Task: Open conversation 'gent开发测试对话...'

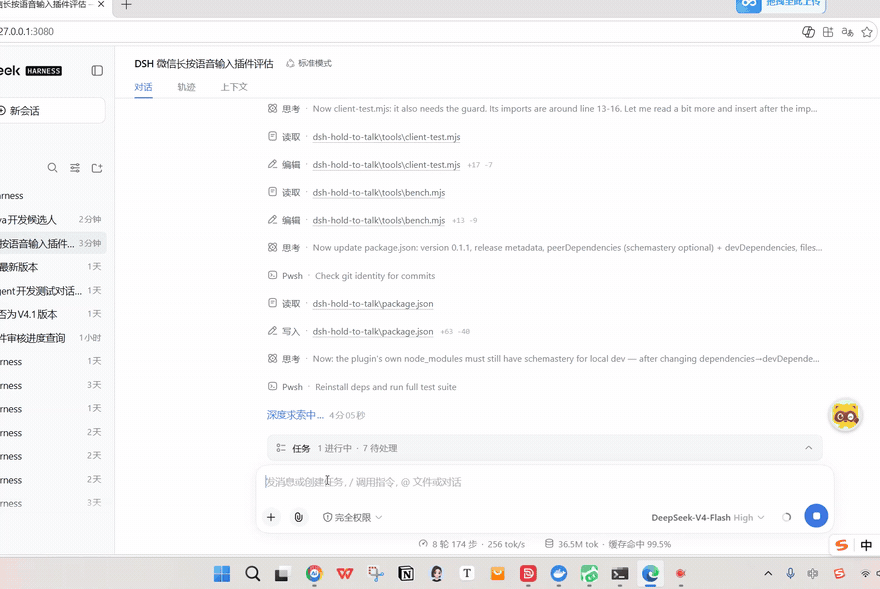Action: tap(52, 290)
